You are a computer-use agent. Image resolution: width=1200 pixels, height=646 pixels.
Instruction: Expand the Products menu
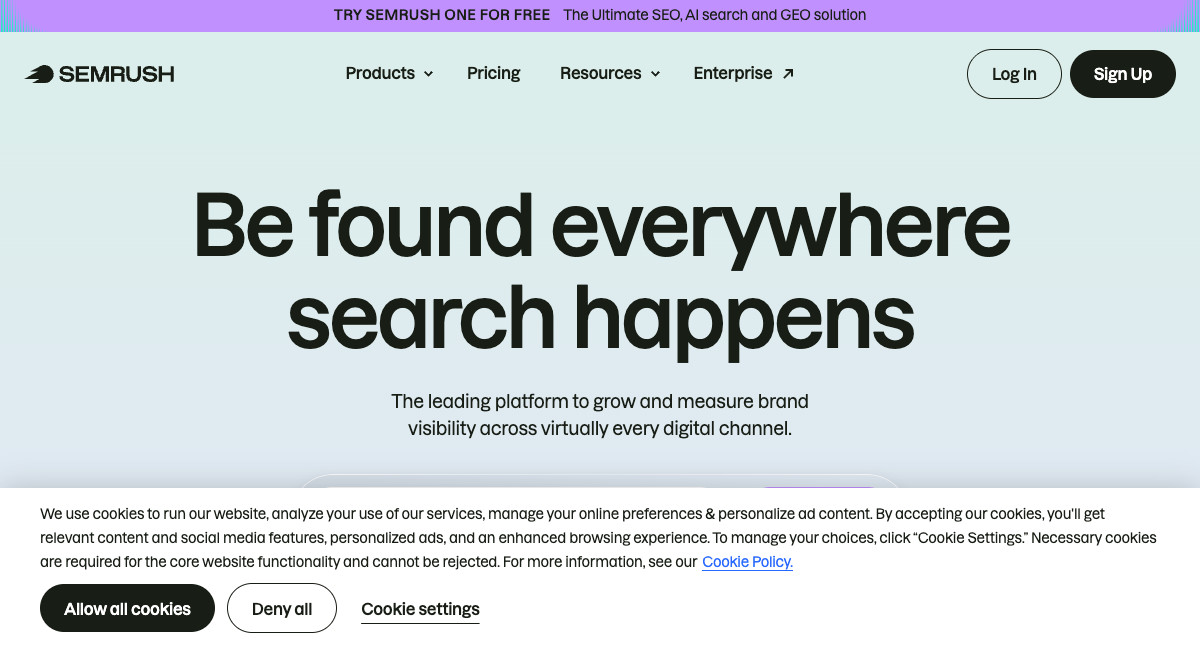pos(380,73)
